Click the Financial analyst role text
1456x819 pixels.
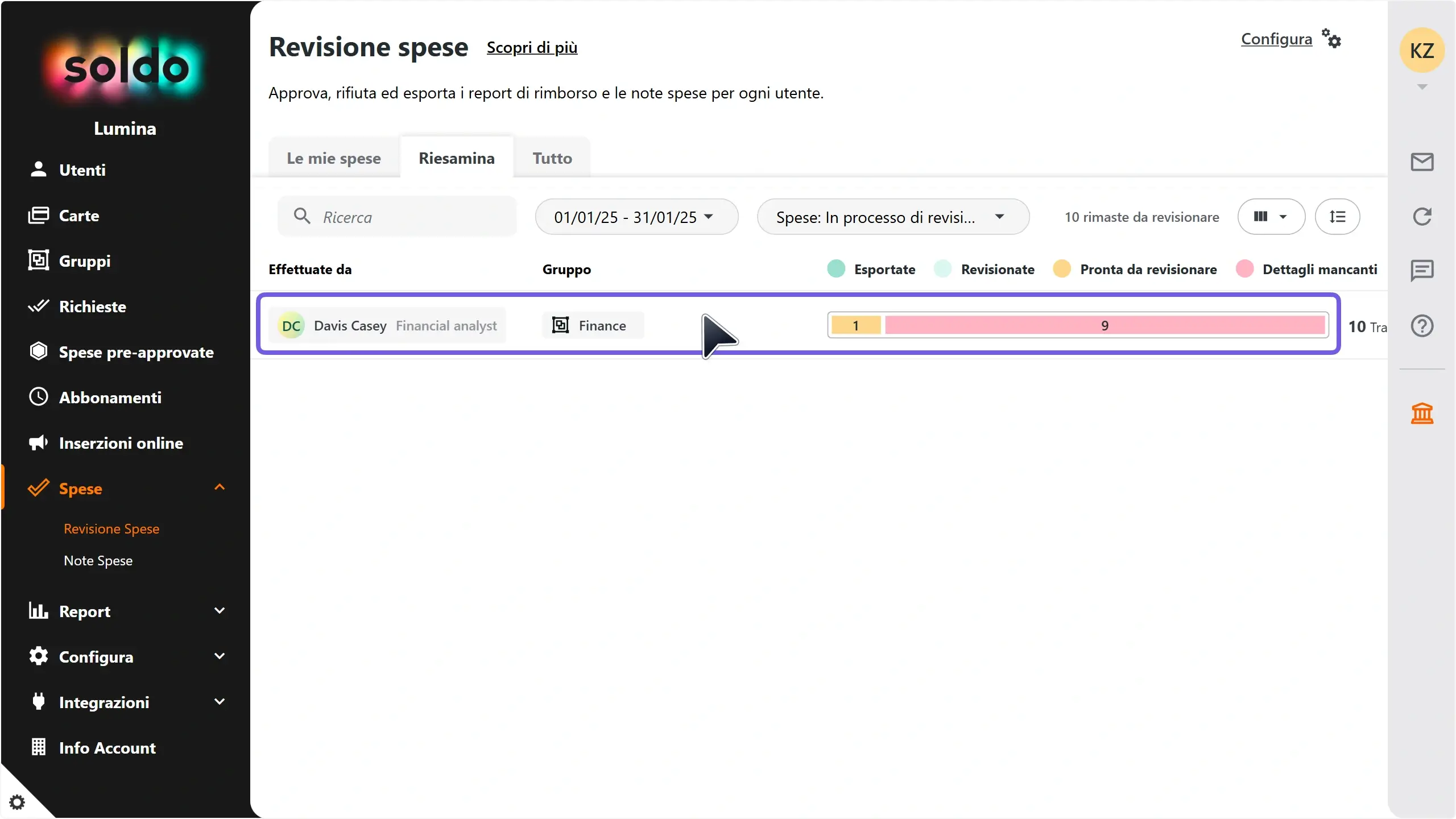446,326
